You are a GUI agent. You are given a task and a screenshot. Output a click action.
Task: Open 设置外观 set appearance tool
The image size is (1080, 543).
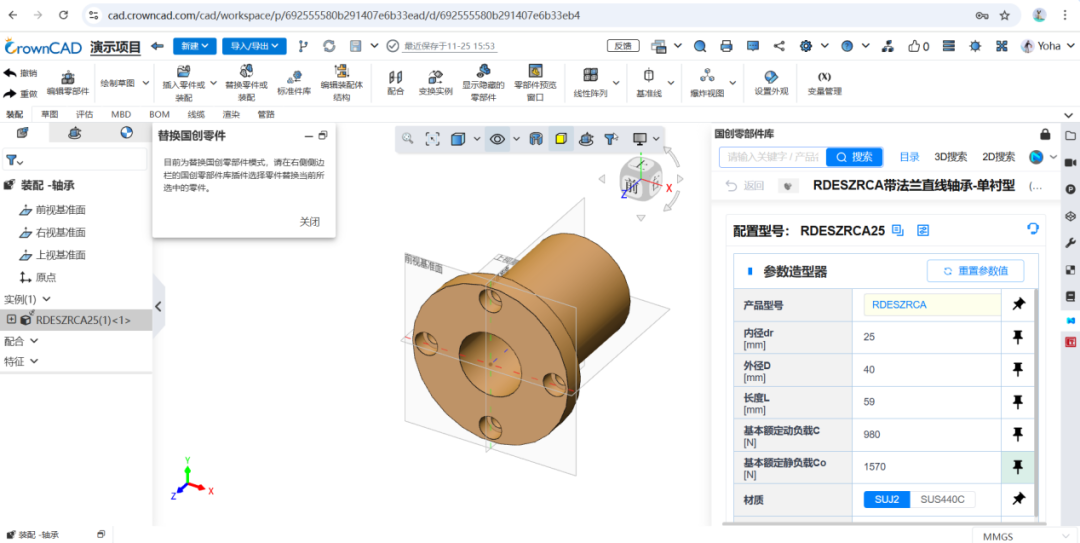click(771, 83)
